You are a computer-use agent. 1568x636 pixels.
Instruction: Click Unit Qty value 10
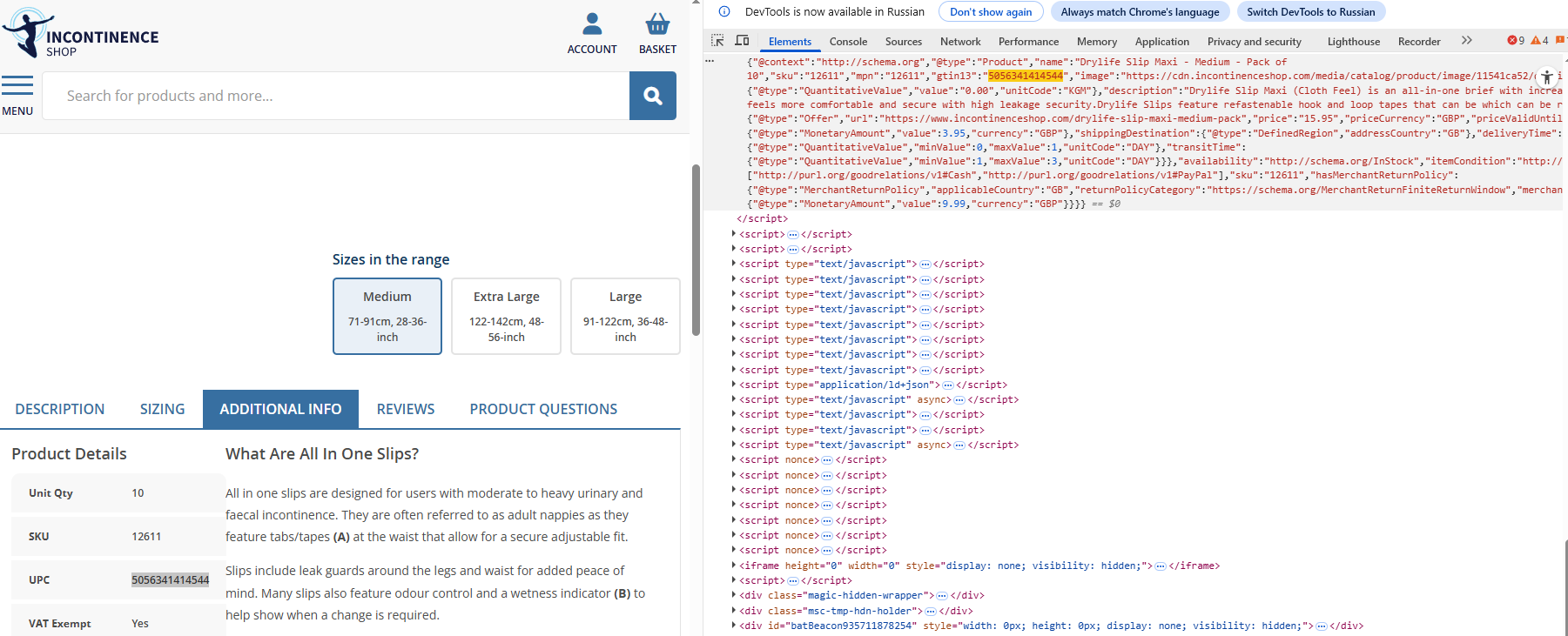(x=138, y=493)
